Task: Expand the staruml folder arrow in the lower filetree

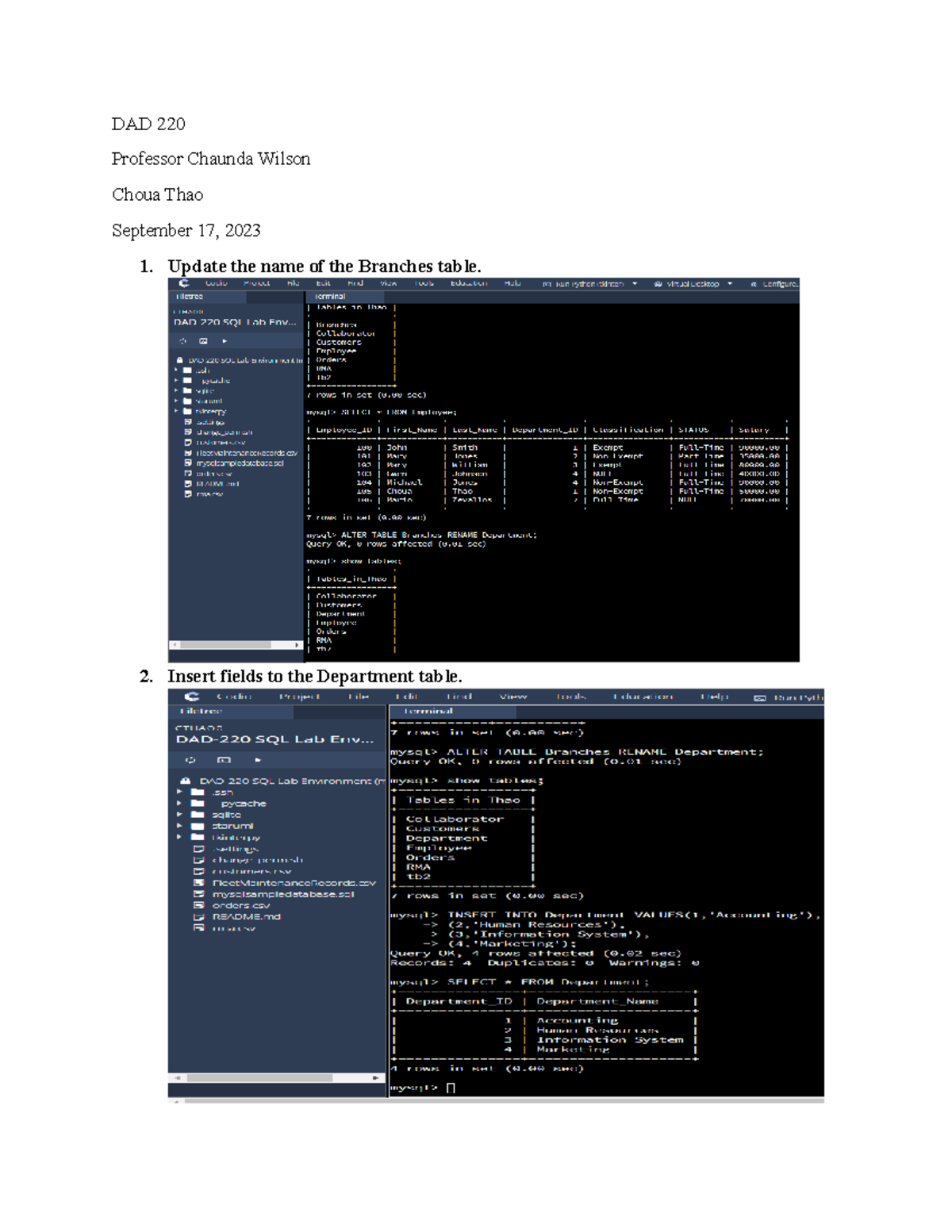Action: (179, 826)
